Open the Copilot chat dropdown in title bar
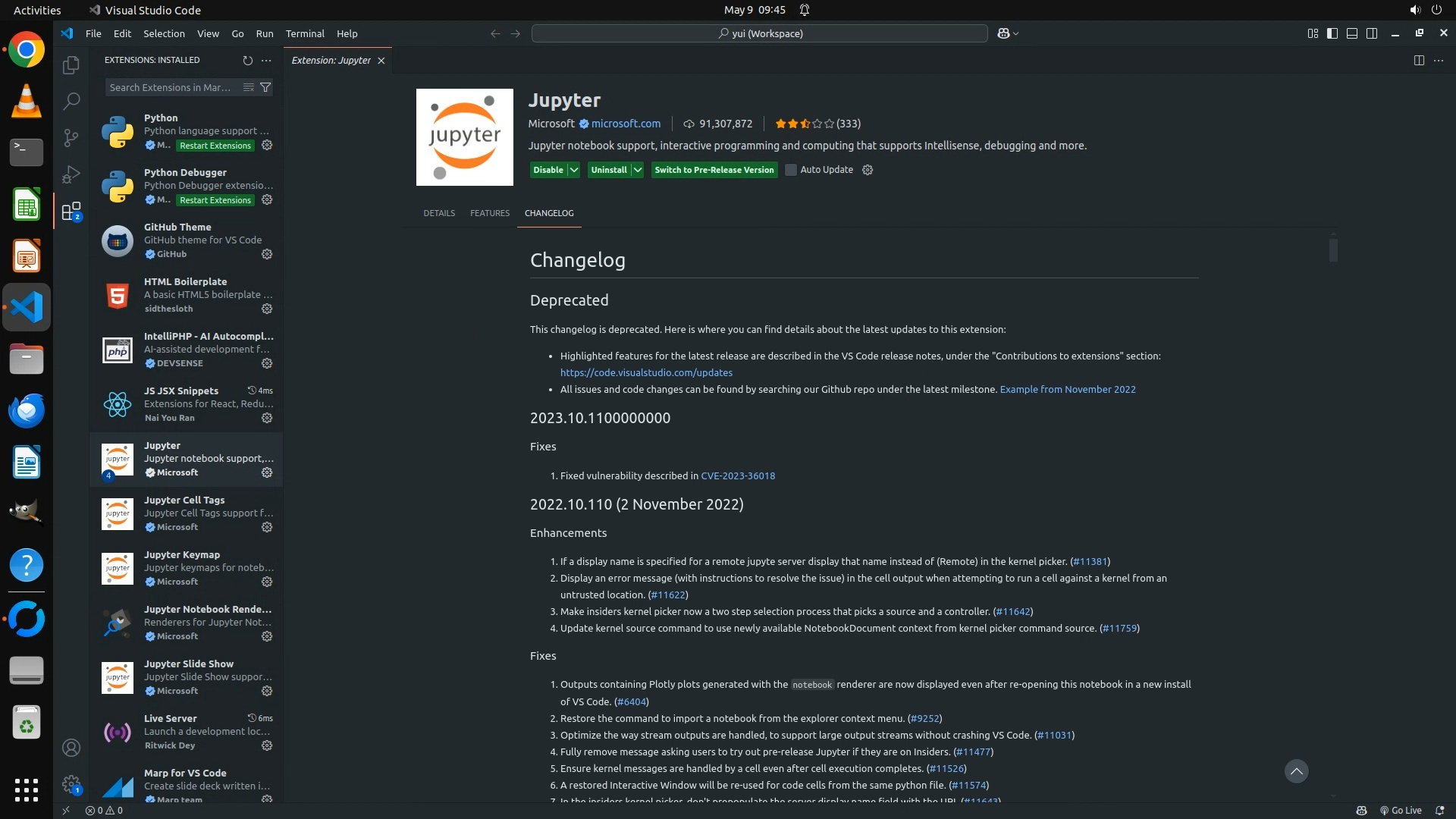 [1015, 33]
